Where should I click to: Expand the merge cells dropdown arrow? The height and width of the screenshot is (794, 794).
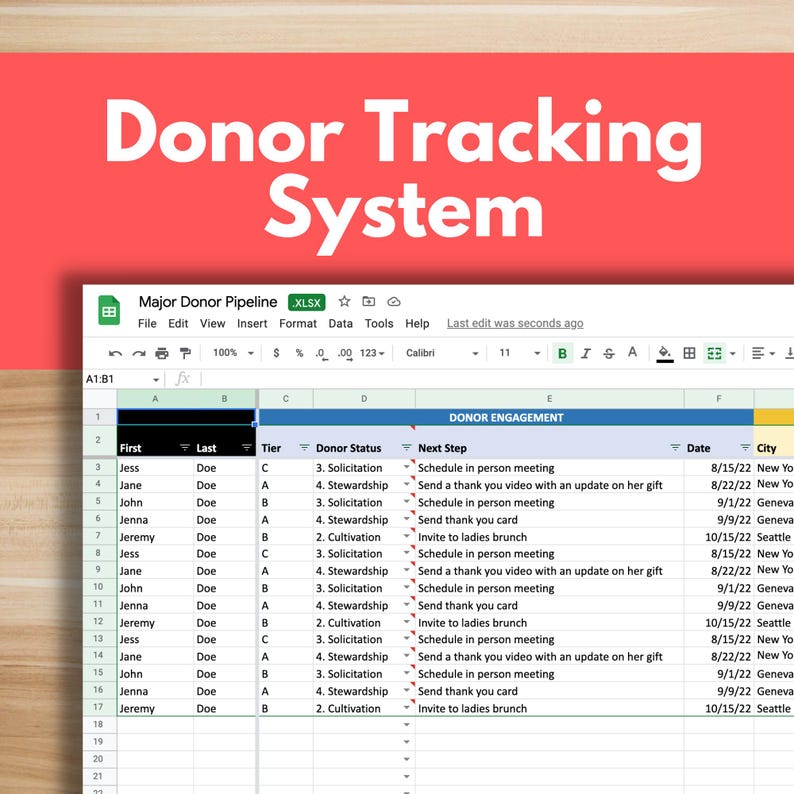tap(733, 354)
